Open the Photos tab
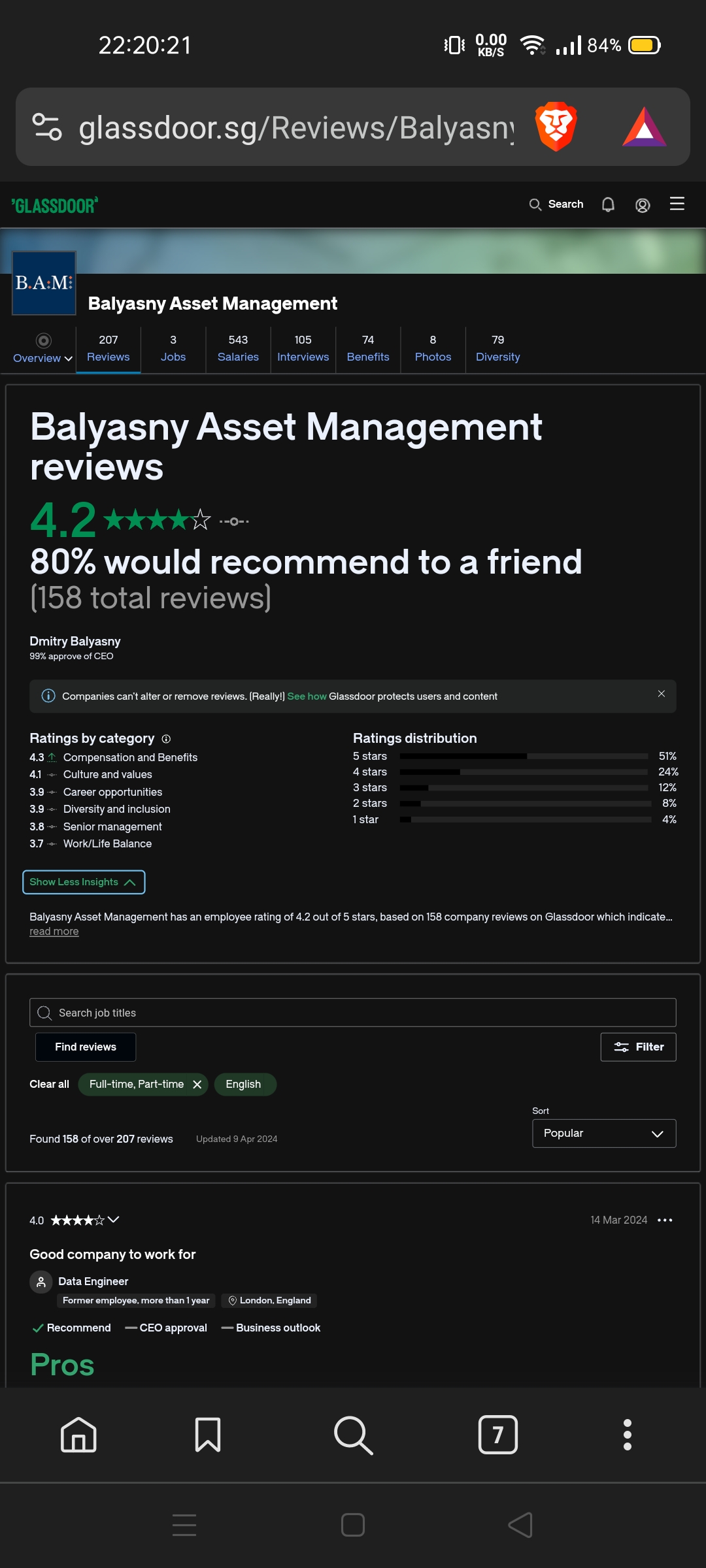The height and width of the screenshot is (1568, 706). click(x=433, y=349)
